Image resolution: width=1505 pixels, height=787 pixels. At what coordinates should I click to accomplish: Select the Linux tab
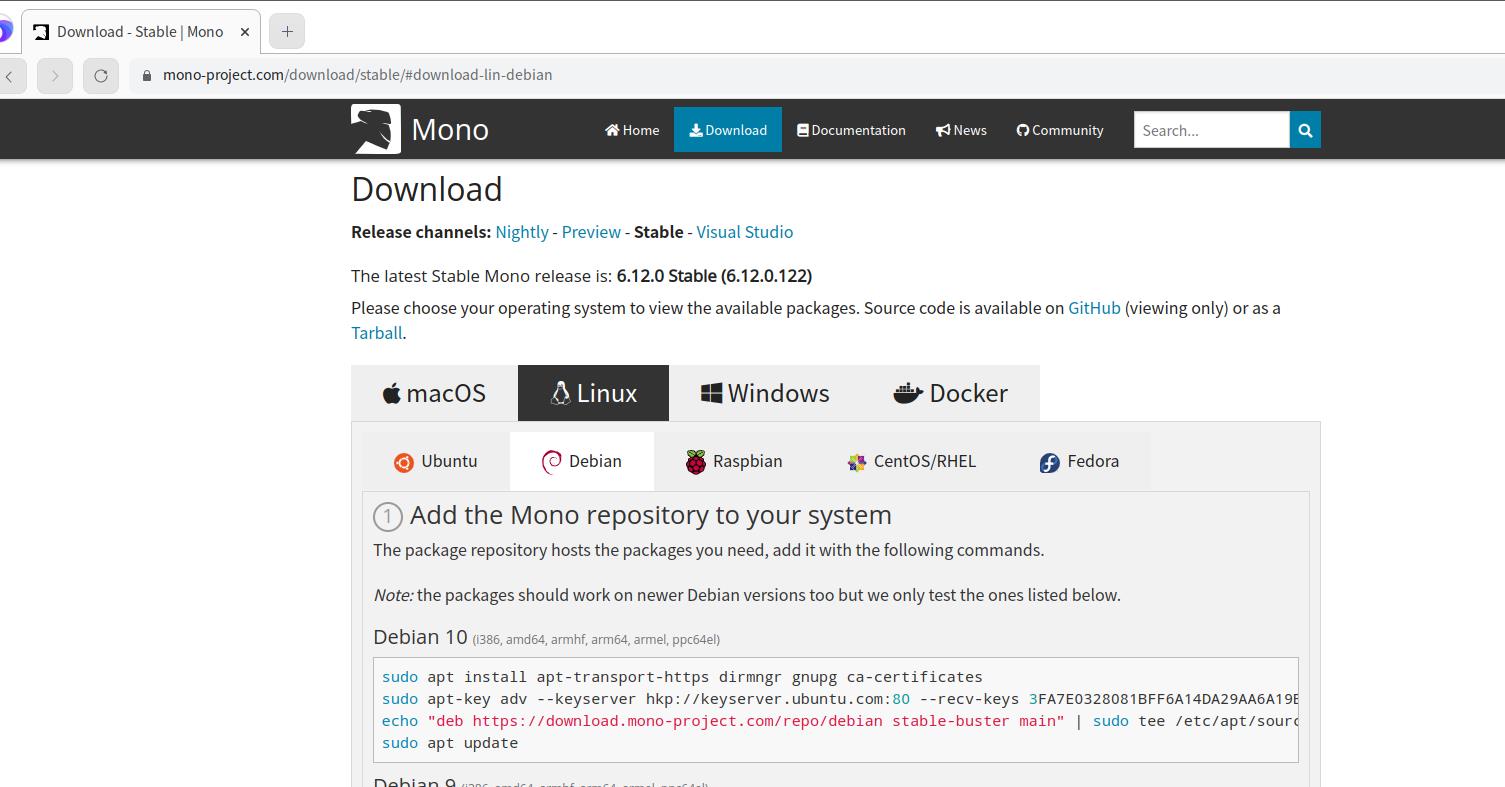593,393
